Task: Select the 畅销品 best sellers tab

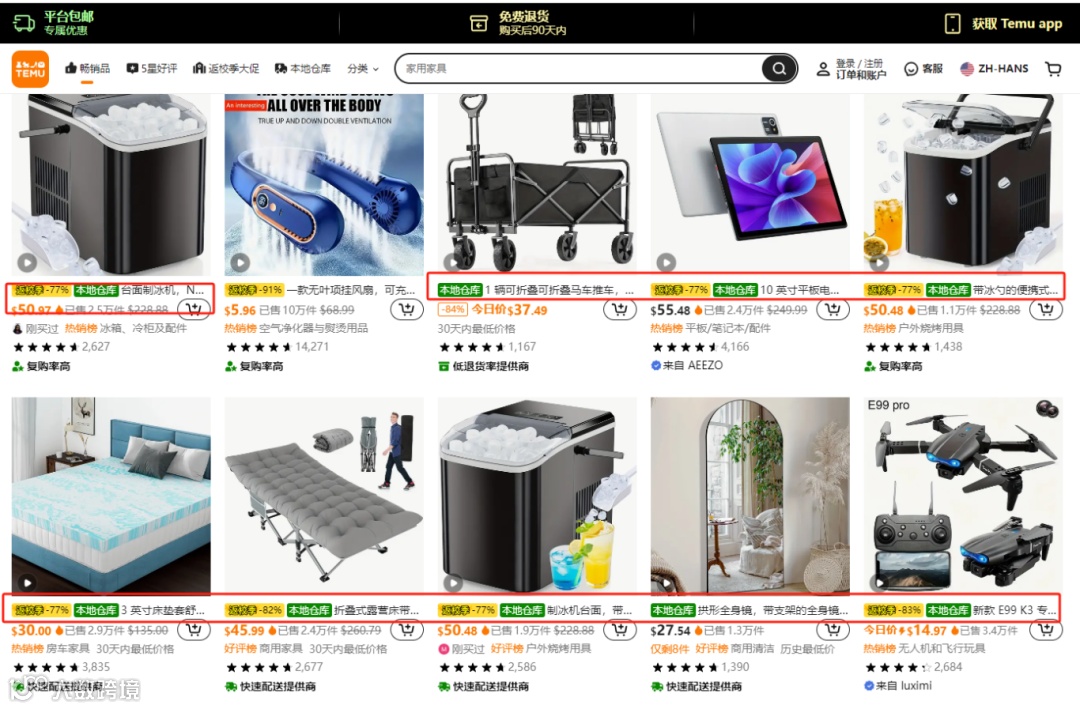Action: [87, 69]
